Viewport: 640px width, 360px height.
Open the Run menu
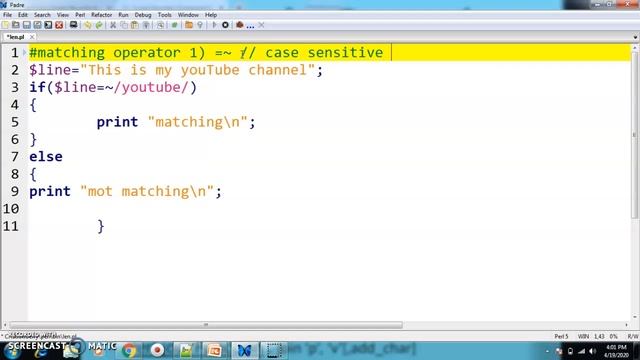pos(123,15)
